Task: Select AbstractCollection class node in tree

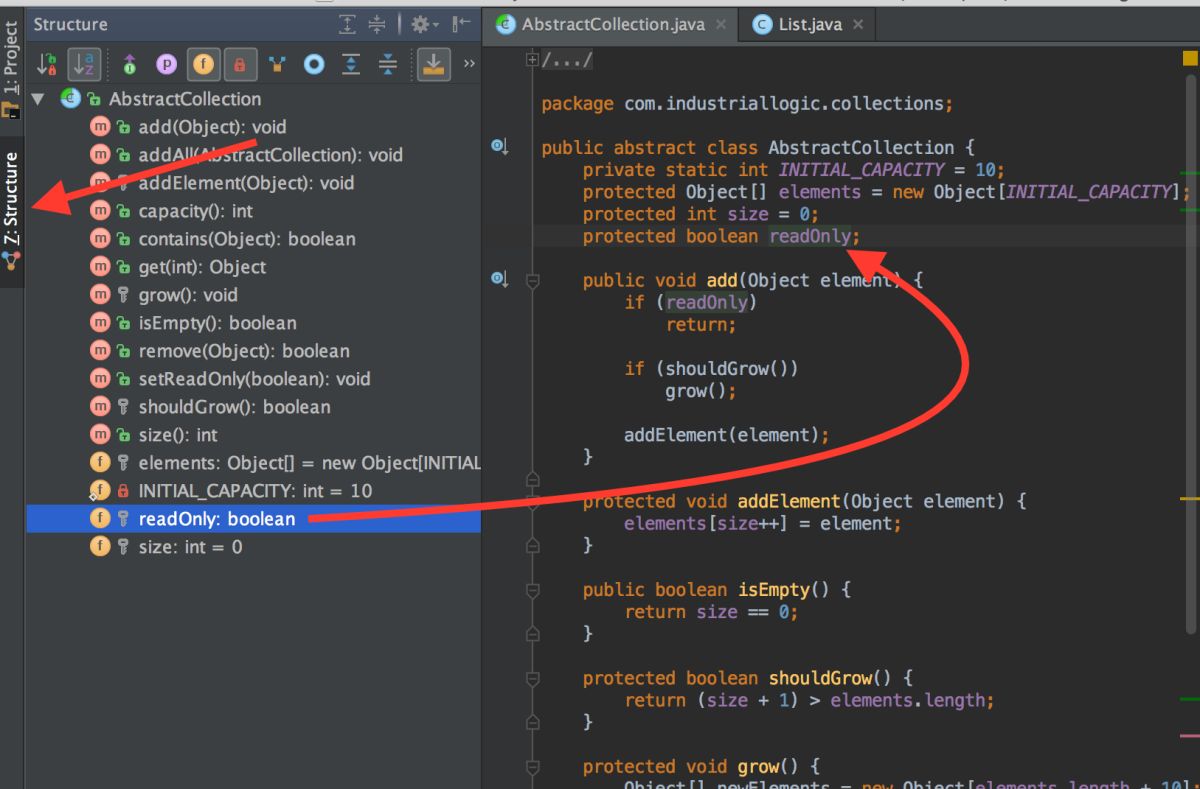Action: tap(185, 99)
